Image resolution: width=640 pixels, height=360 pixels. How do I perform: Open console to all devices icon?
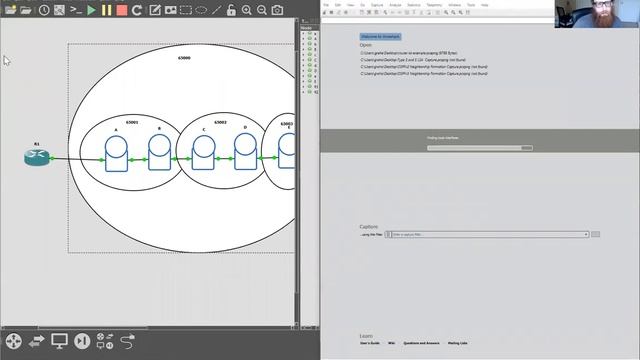tap(76, 9)
